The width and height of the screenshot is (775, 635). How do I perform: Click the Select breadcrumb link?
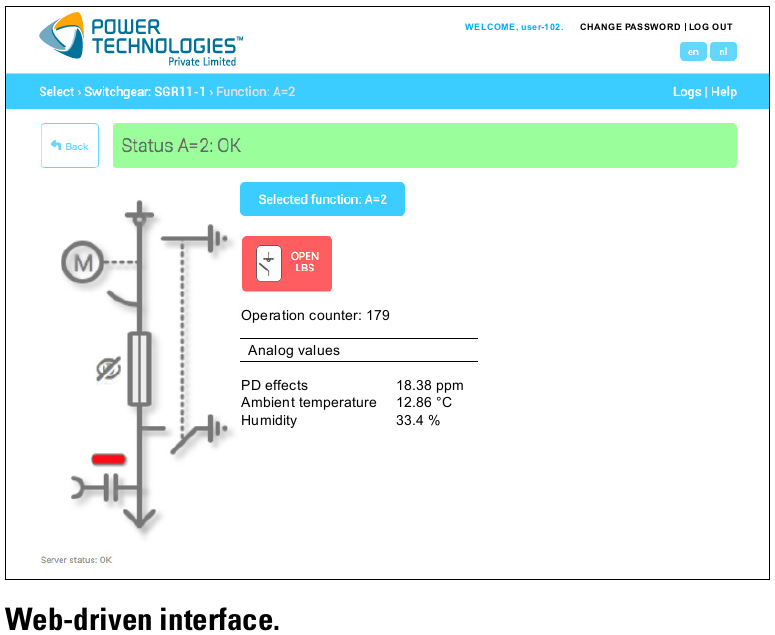(x=56, y=92)
